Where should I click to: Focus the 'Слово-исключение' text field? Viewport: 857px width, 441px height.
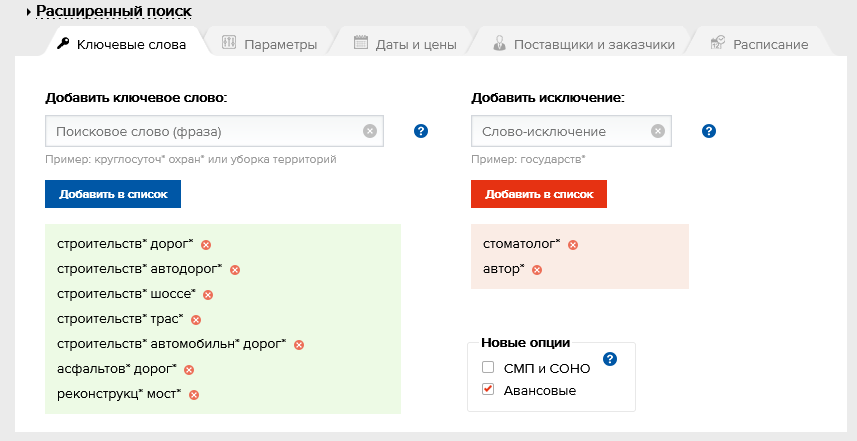[x=560, y=131]
